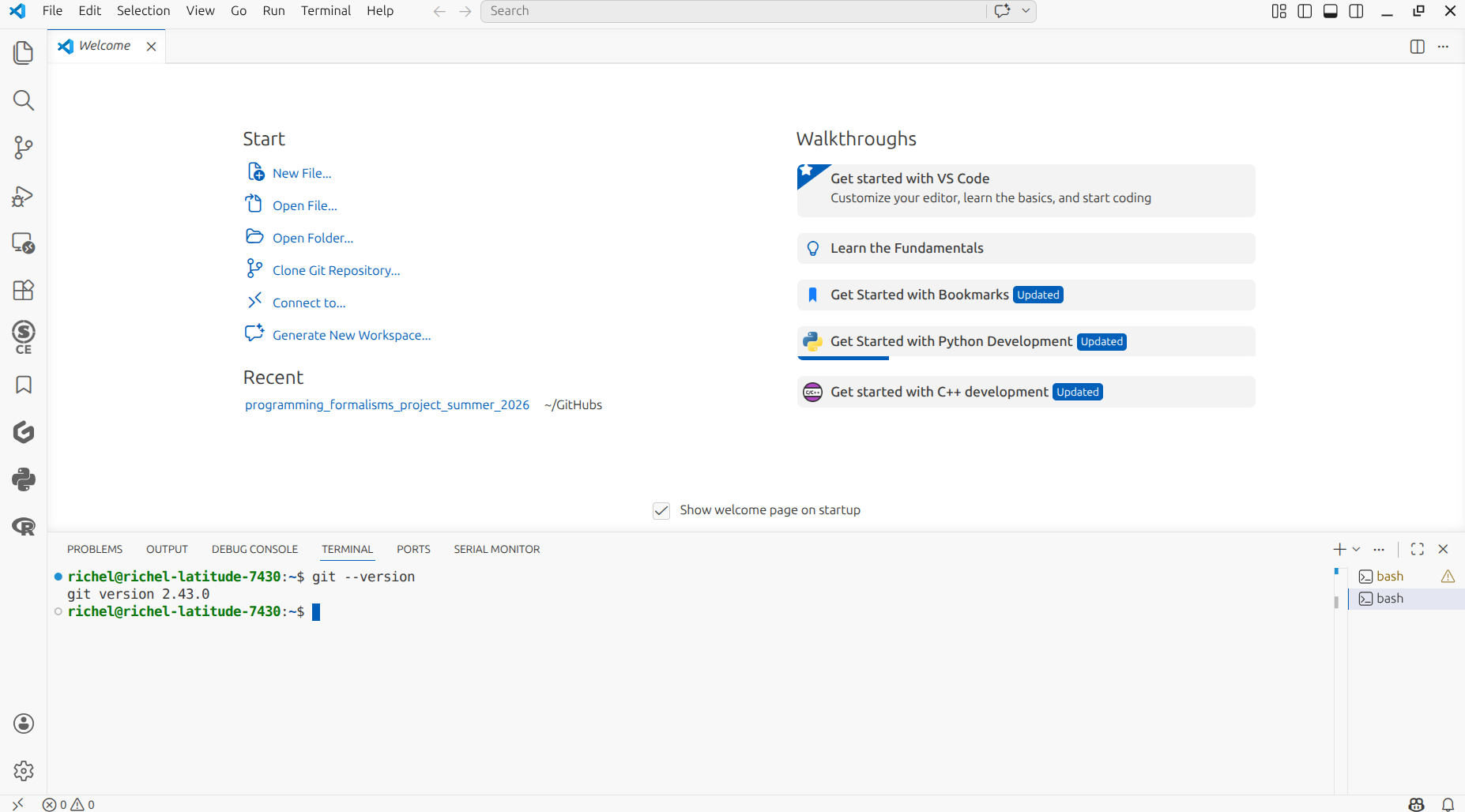
Task: Open Source Control view in activity bar
Action: (x=24, y=148)
